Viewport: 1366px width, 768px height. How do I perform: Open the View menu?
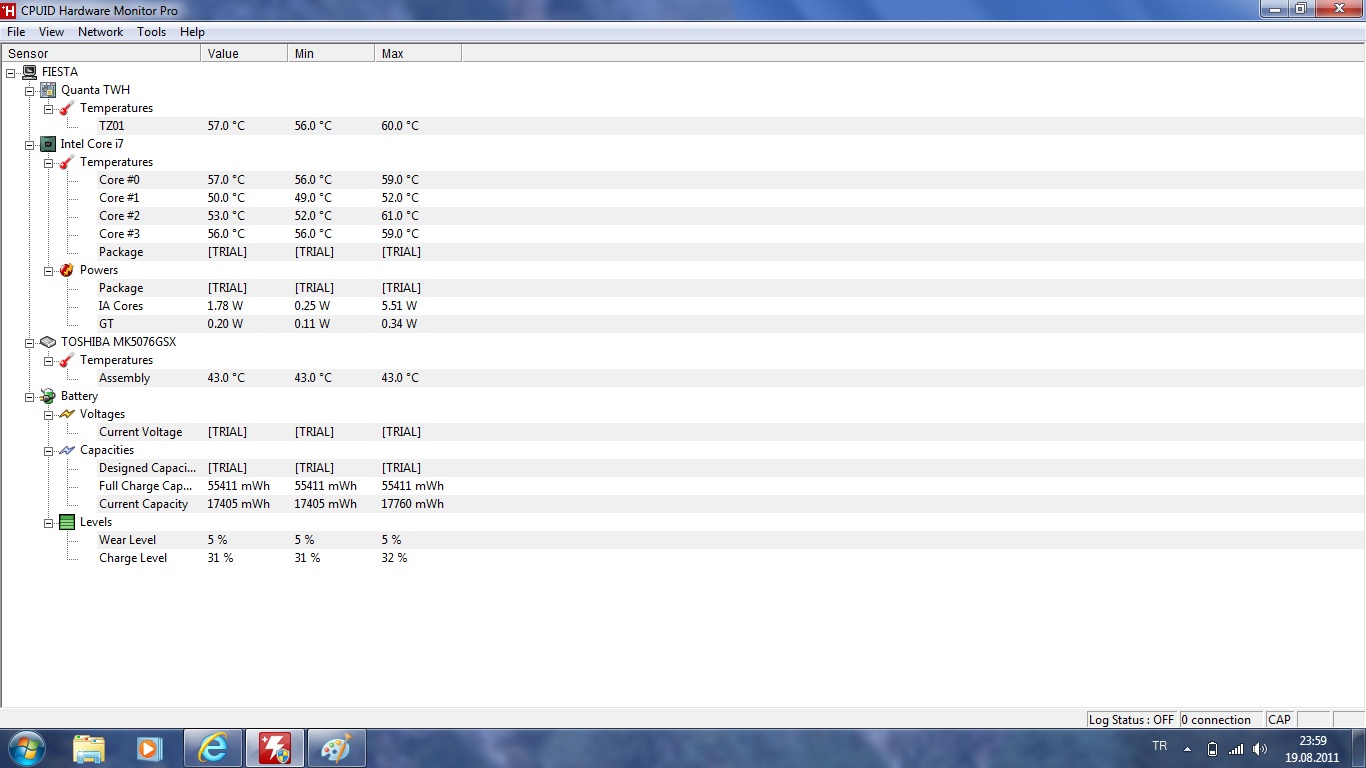(x=51, y=32)
